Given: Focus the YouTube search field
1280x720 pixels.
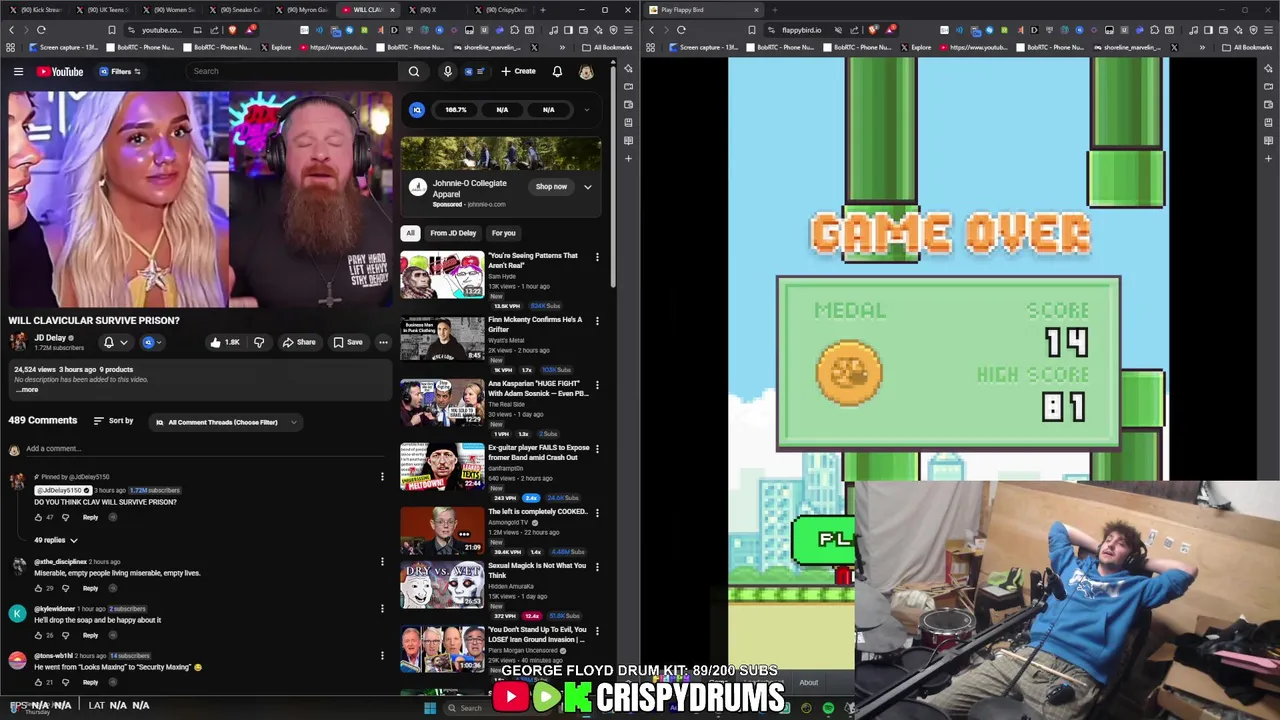Looking at the screenshot, I should pyautogui.click(x=294, y=71).
